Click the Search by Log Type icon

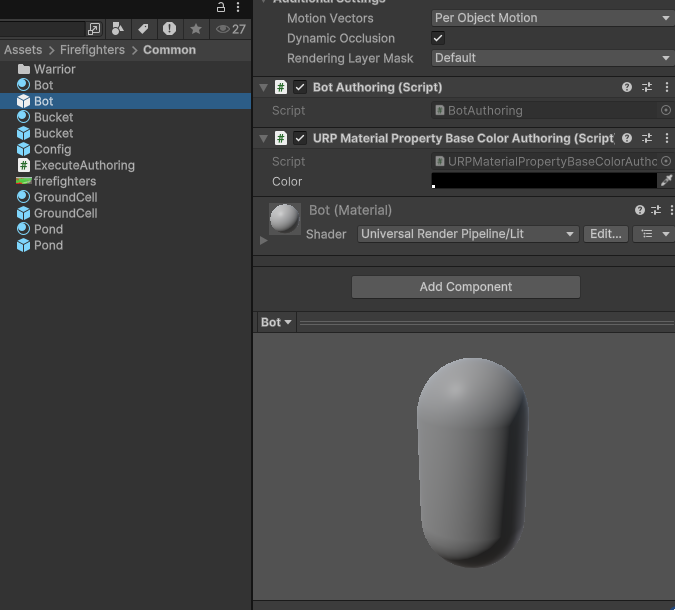pyautogui.click(x=169, y=29)
